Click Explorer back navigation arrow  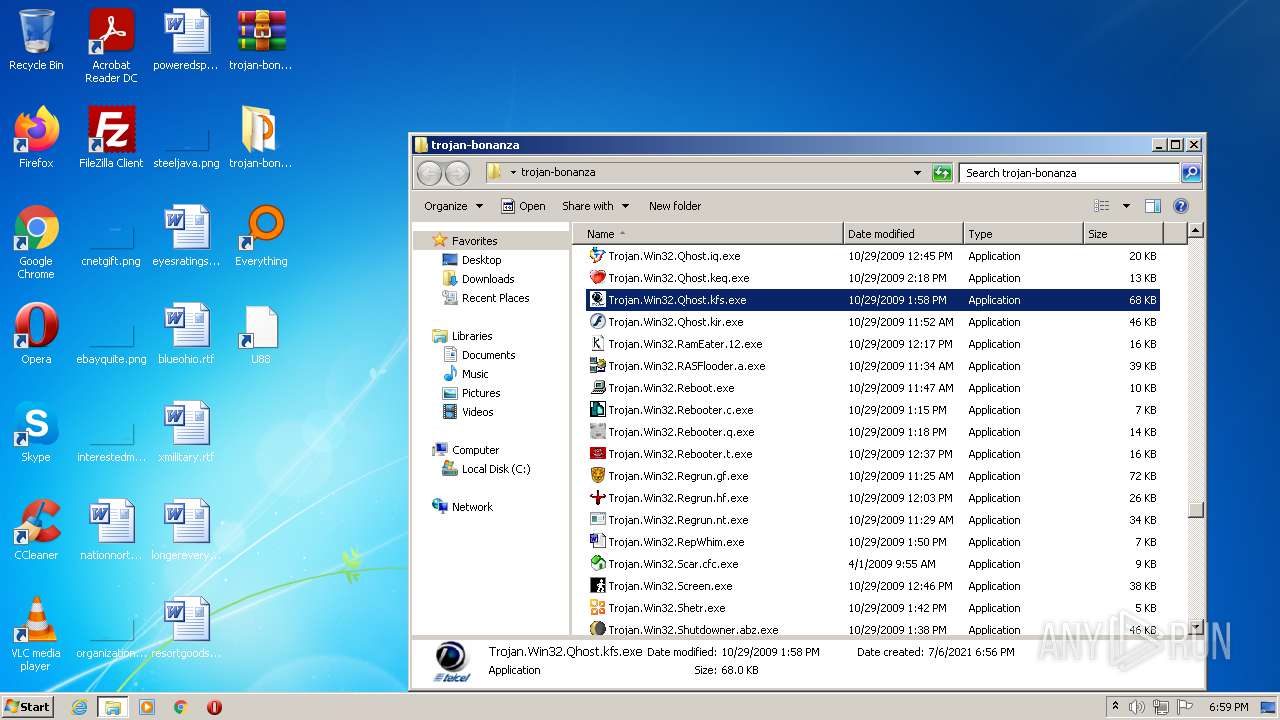(x=429, y=173)
